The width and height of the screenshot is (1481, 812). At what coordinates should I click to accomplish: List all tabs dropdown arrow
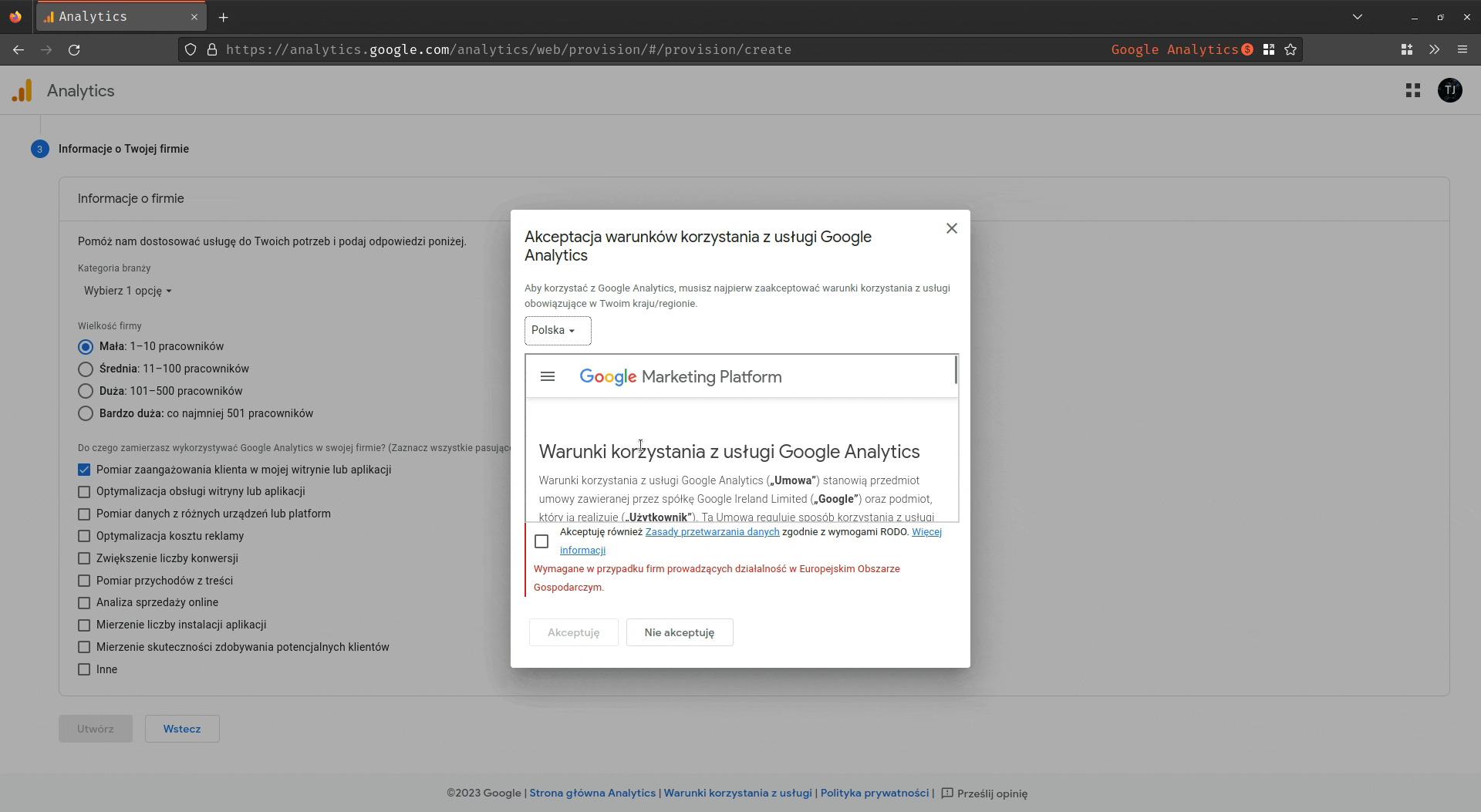click(x=1358, y=17)
